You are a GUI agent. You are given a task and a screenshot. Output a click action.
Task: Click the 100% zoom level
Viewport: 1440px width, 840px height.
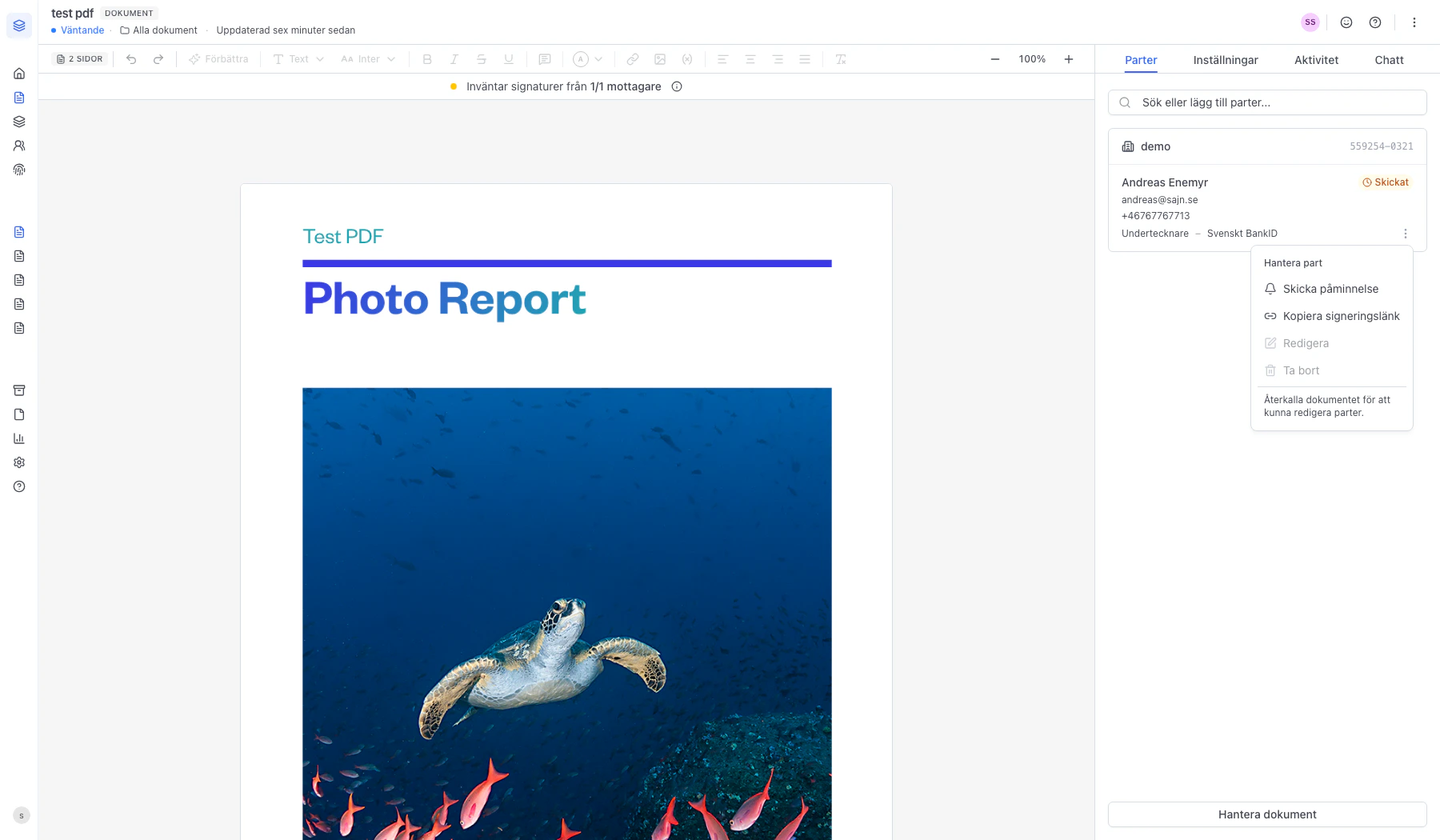[x=1032, y=59]
